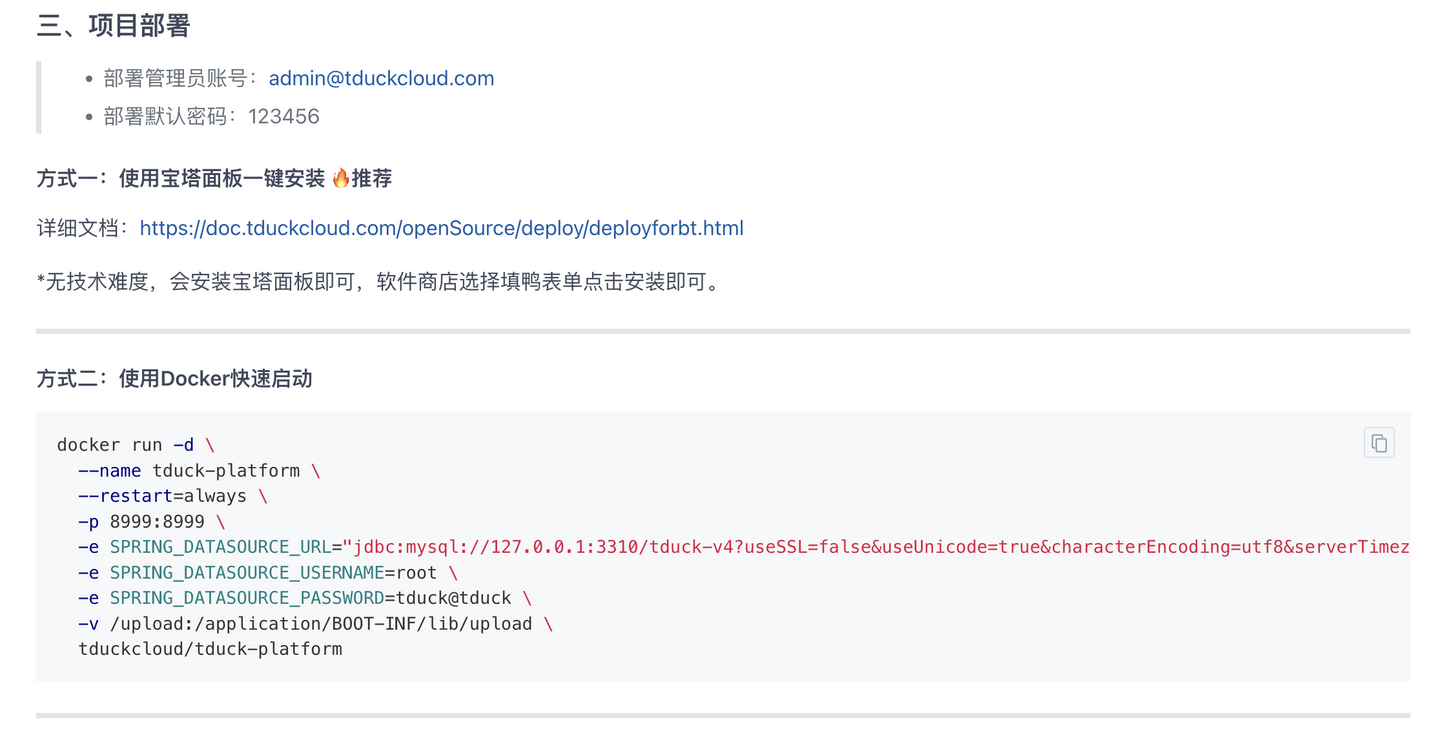This screenshot has width=1440, height=744.
Task: Click the tduckcloud/tduck-platform image name
Action: coord(210,649)
